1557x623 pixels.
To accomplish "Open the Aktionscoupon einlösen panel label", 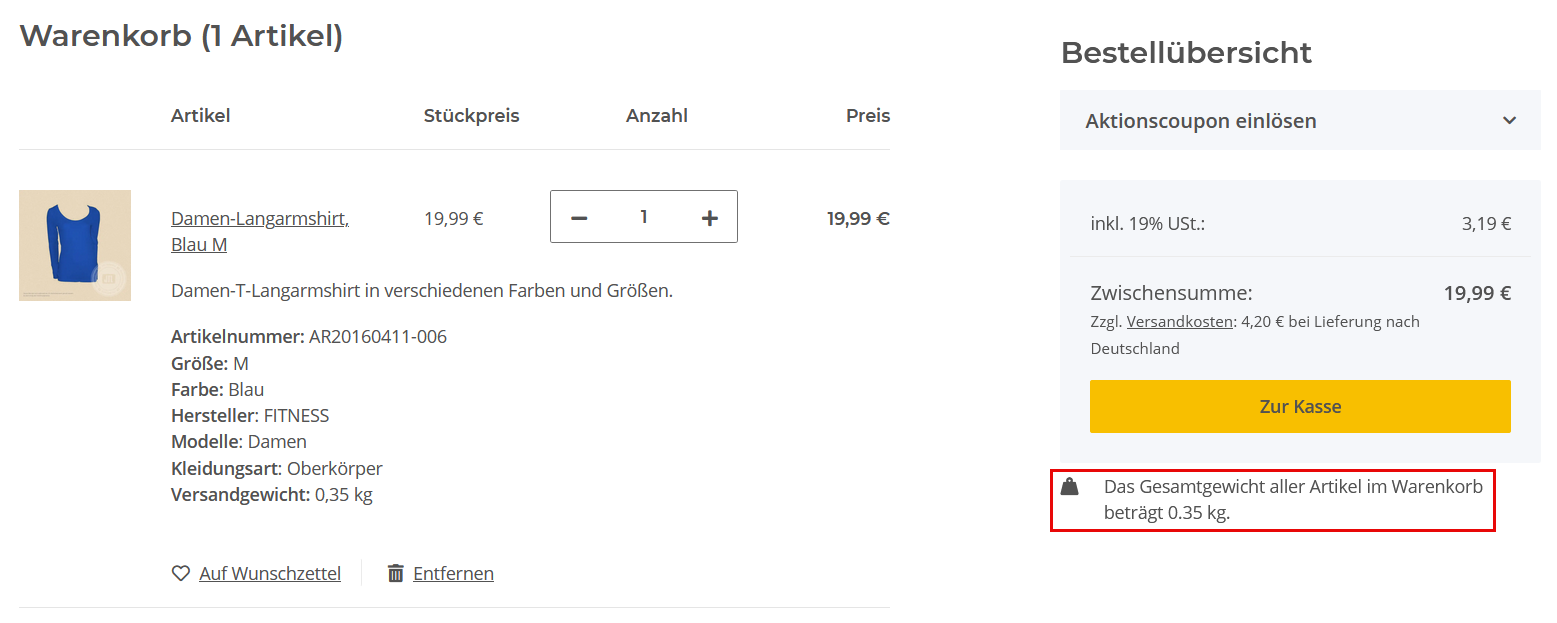I will point(1200,121).
